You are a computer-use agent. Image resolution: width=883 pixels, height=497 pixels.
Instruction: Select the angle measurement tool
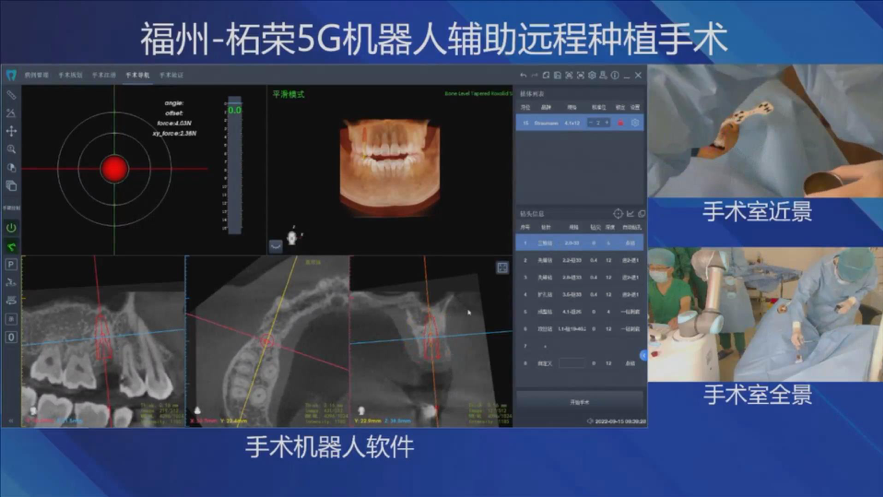[11, 113]
